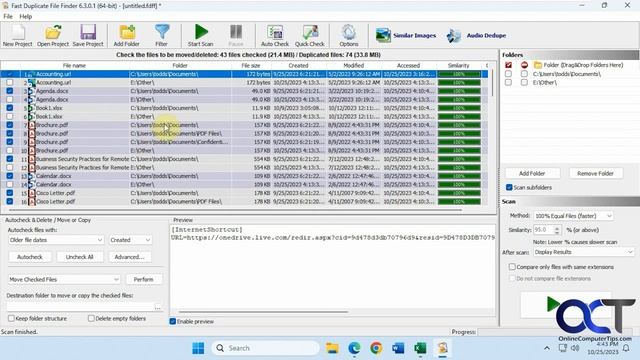Click the PDF icon of Brochure.pdf row 7
This screenshot has height=360, width=640.
pyautogui.click(x=32, y=125)
